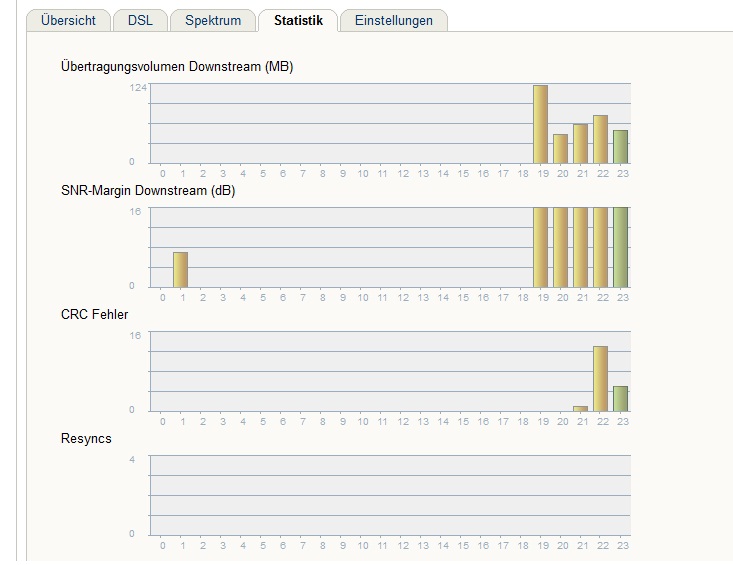Viewport: 733px width, 565px height.
Task: Click the SNR-Margin bar at hour 19
Action: tap(540, 247)
